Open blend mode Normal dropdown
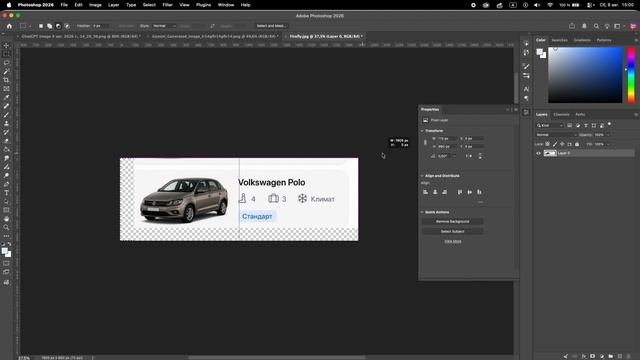The image size is (640, 360). 556,135
